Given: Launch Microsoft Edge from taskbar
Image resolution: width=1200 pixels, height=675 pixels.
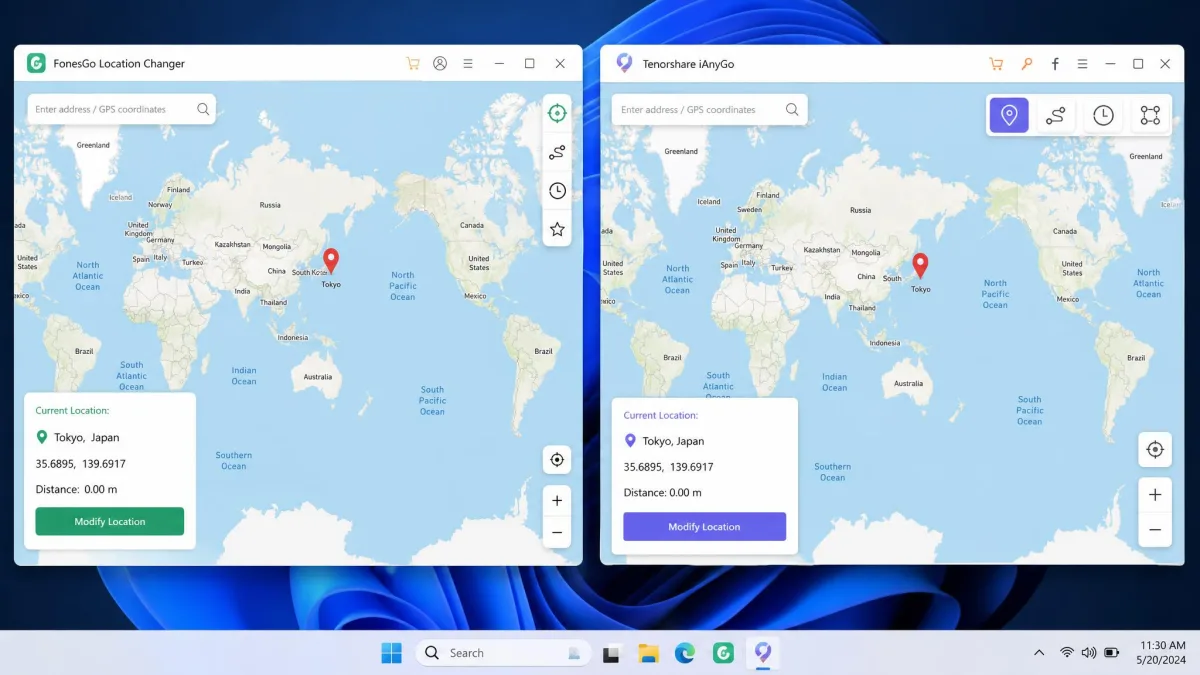Looking at the screenshot, I should click(x=685, y=654).
